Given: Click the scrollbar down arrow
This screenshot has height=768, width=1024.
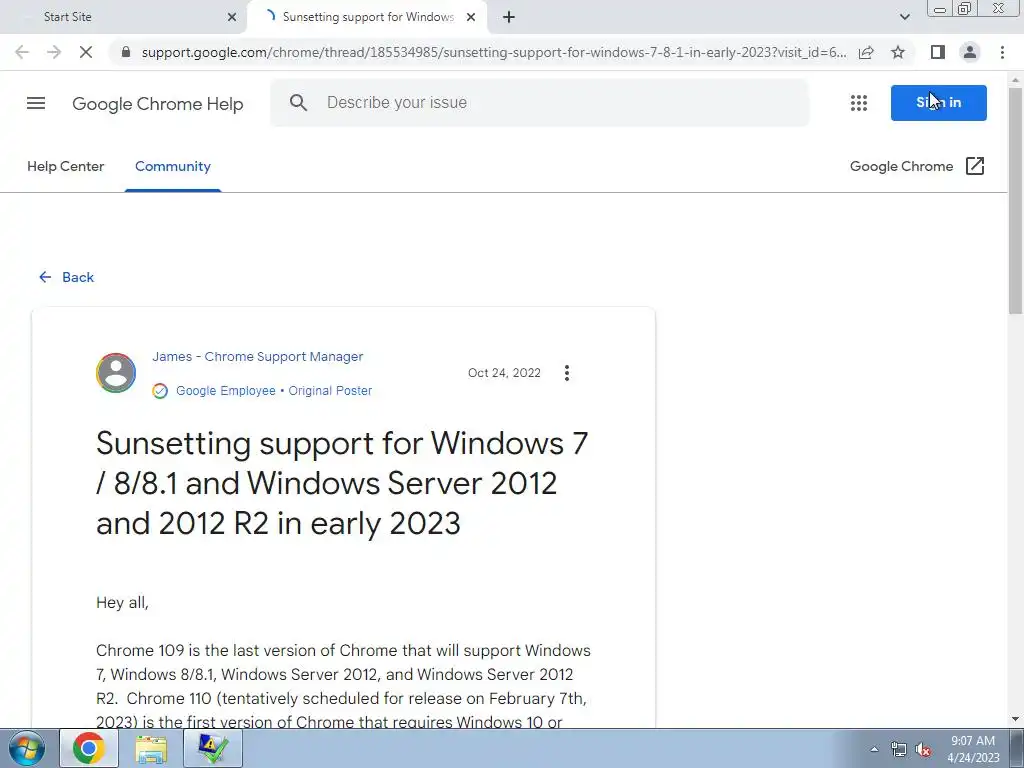Looking at the screenshot, I should coord(1016,719).
